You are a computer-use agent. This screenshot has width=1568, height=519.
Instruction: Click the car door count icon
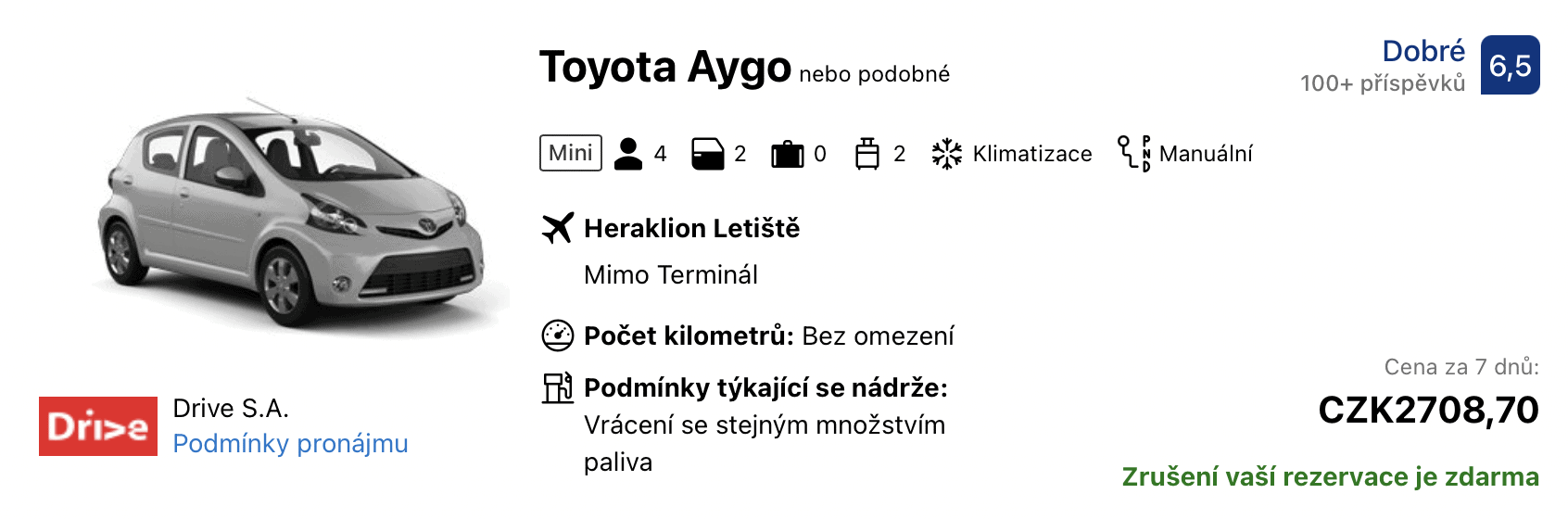[708, 154]
